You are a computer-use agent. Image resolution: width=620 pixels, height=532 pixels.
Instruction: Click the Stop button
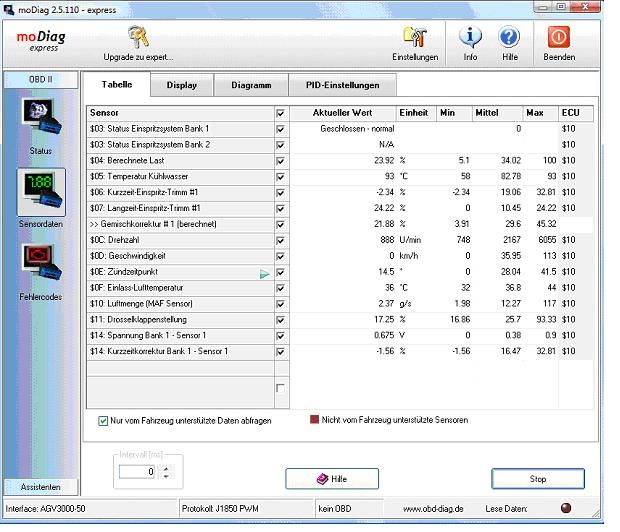pyautogui.click(x=538, y=479)
